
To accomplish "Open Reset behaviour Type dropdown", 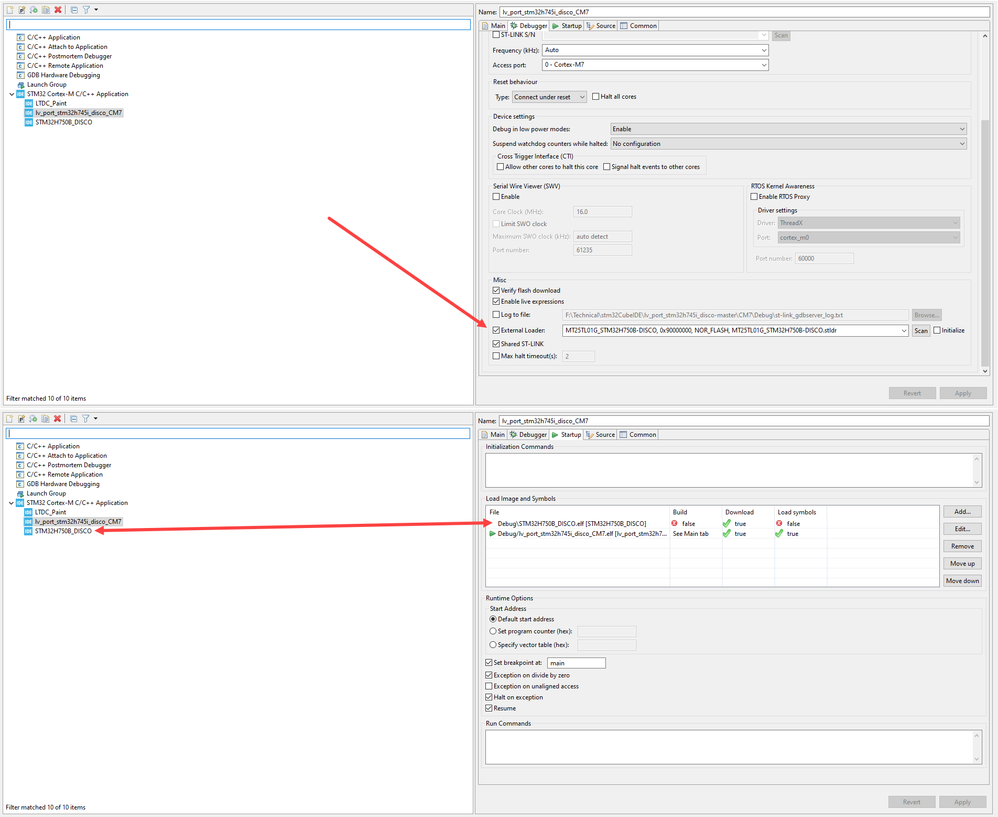I will pyautogui.click(x=549, y=97).
